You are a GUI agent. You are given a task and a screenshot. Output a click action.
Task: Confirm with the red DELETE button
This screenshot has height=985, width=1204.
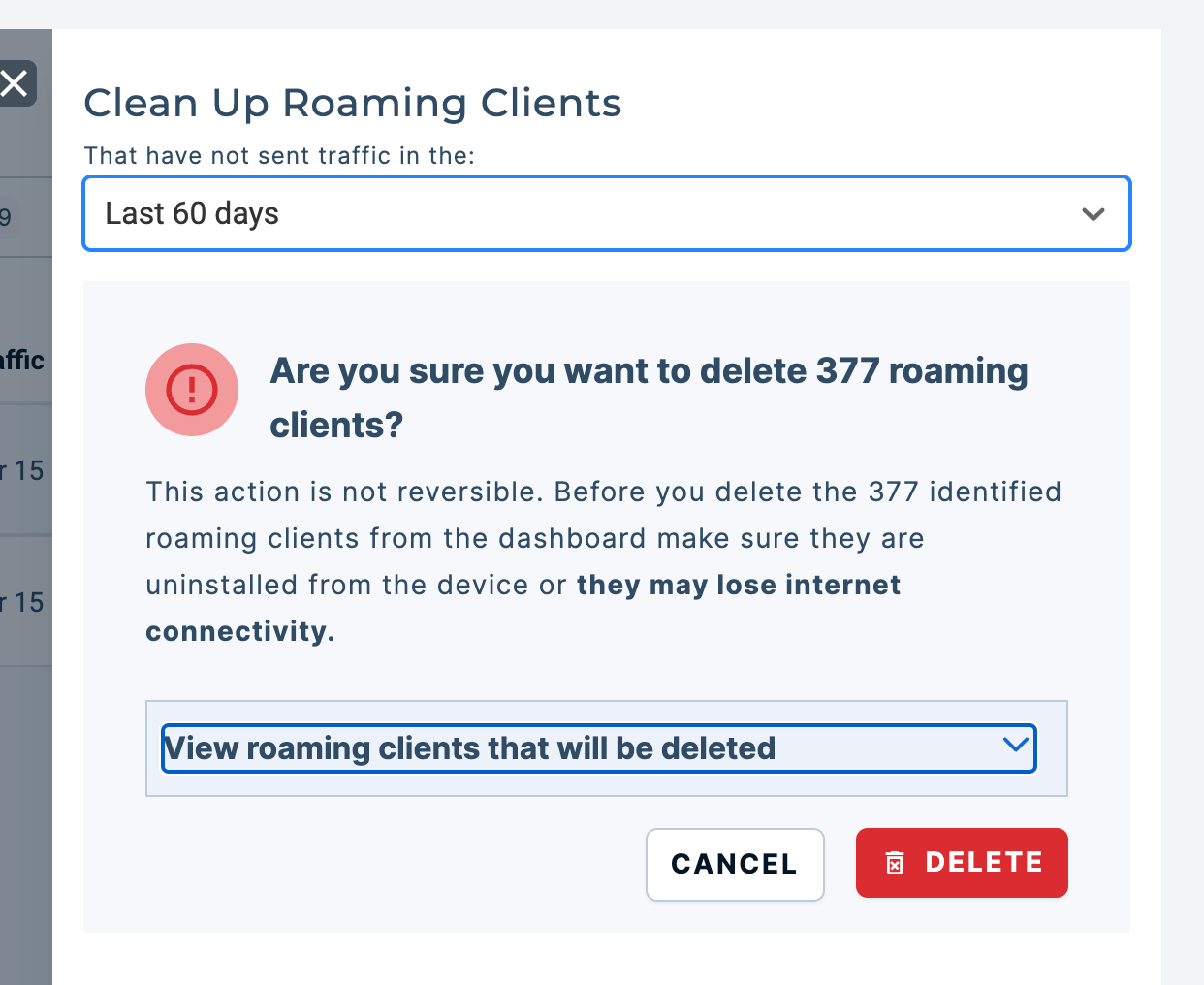tap(962, 863)
